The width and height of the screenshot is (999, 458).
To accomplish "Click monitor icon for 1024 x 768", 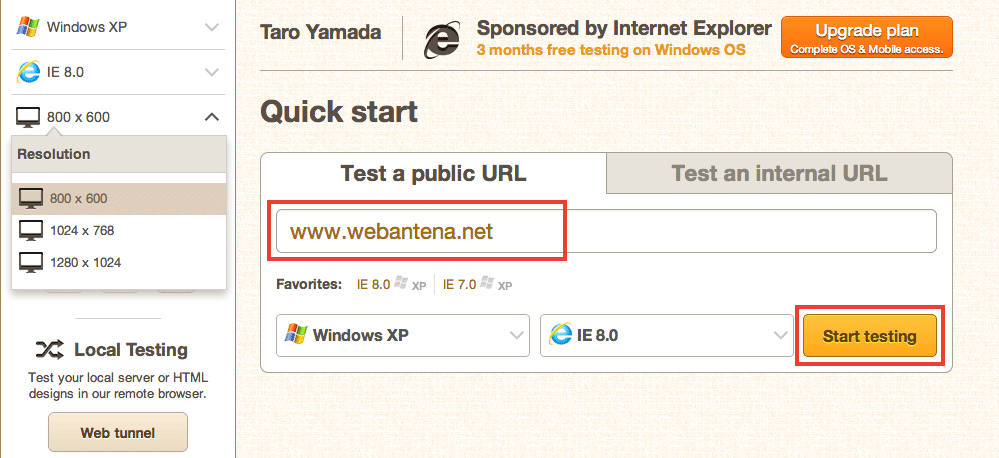I will pos(31,231).
